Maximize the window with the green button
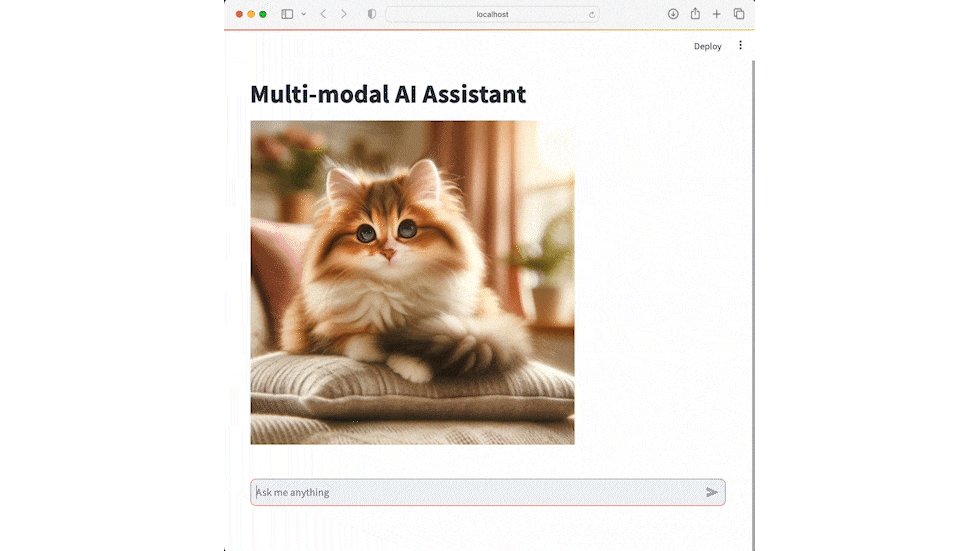The width and height of the screenshot is (980, 551). point(263,14)
